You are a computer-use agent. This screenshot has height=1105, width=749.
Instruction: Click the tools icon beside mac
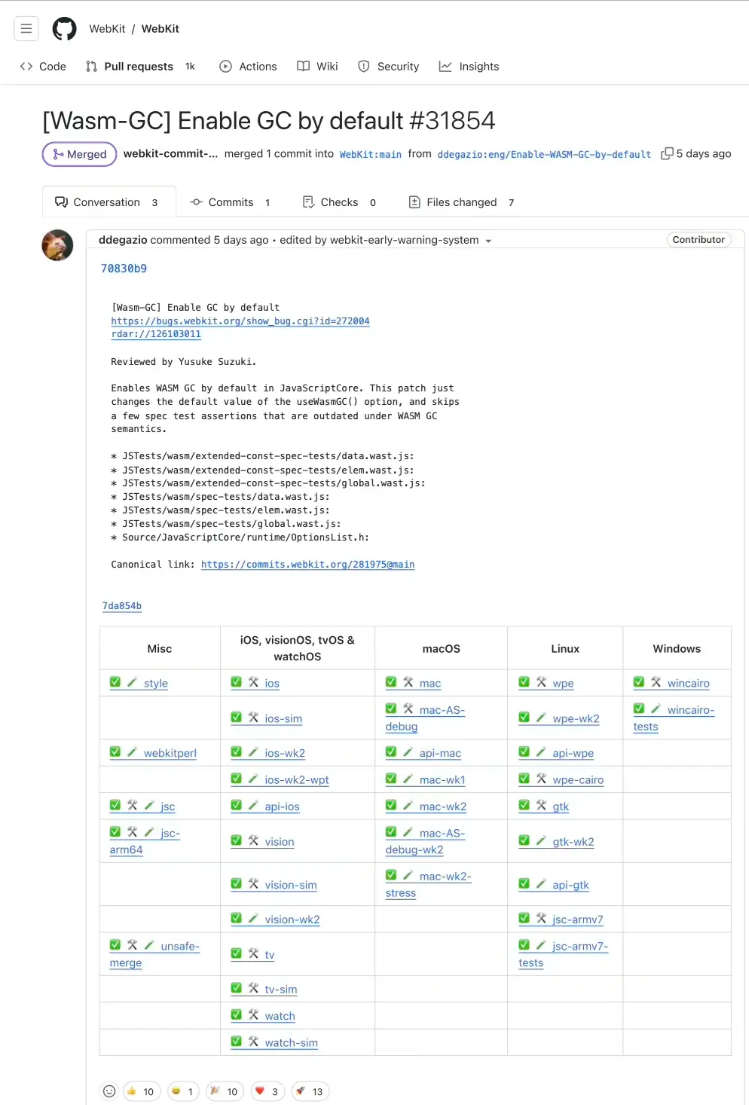[408, 682]
